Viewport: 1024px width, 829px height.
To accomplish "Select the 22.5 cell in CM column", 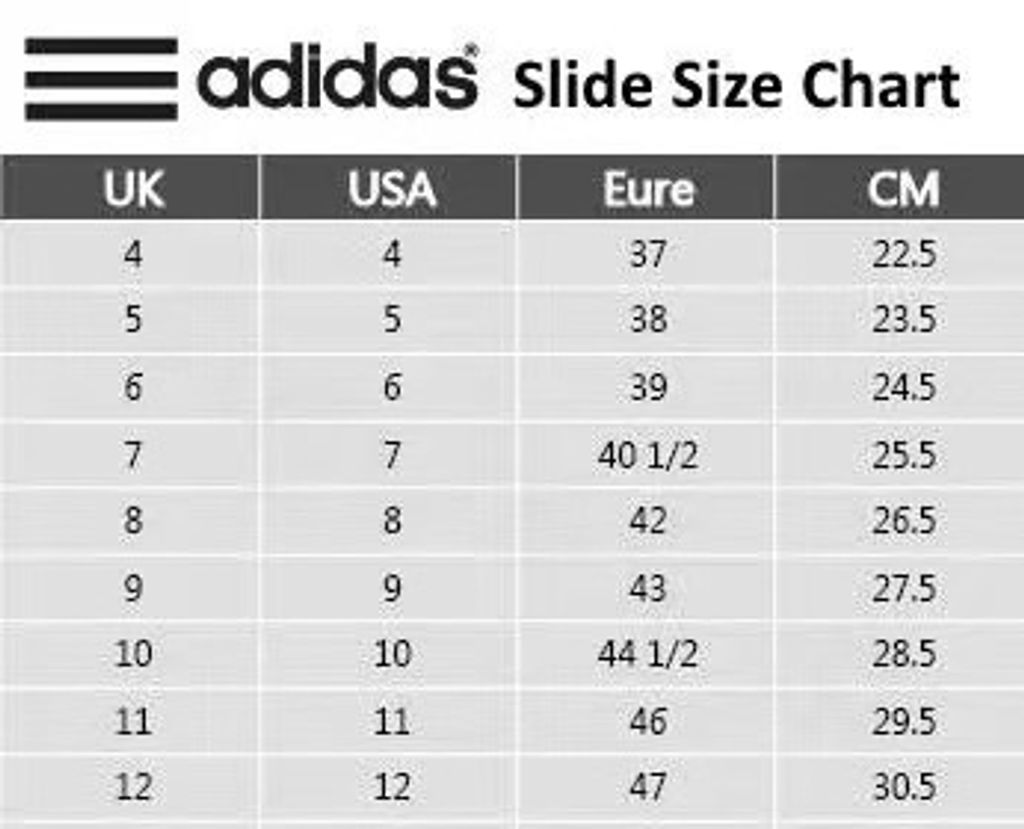I will (x=903, y=255).
